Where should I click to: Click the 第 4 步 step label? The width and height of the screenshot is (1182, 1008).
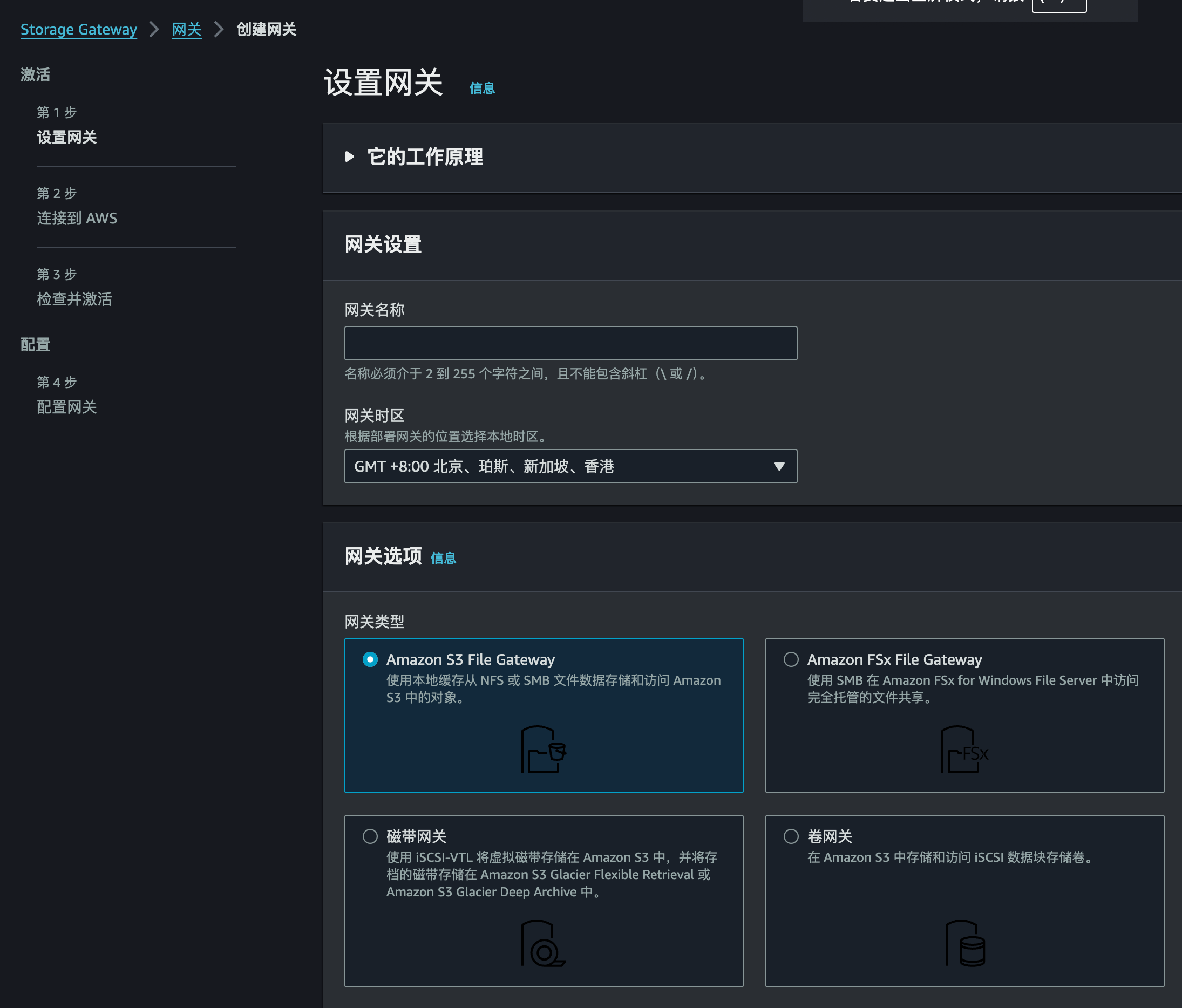click(x=57, y=382)
